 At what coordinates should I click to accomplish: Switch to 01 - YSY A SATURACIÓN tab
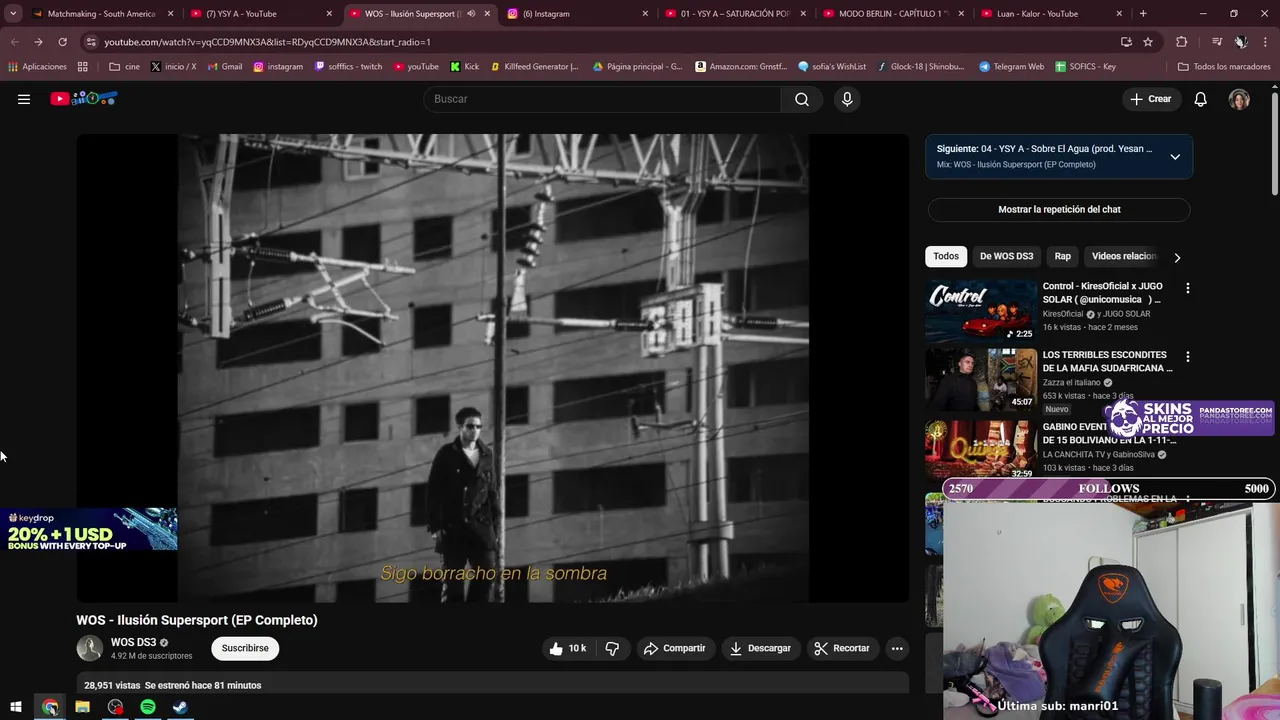tap(735, 14)
